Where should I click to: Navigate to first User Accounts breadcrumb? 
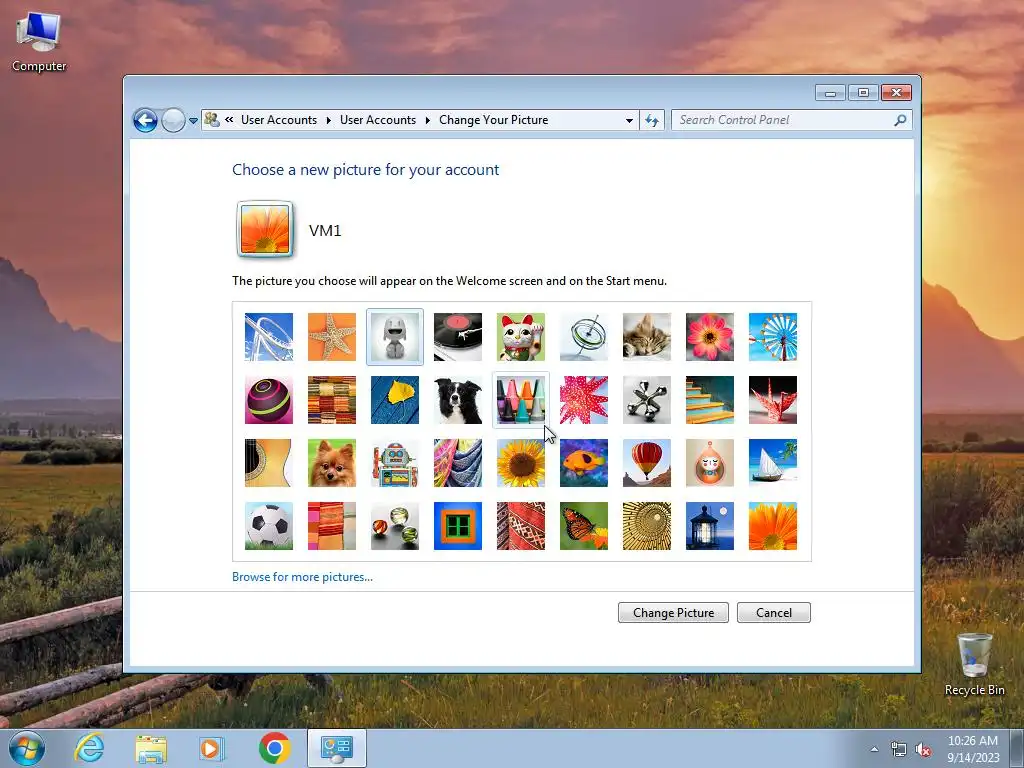coord(279,120)
